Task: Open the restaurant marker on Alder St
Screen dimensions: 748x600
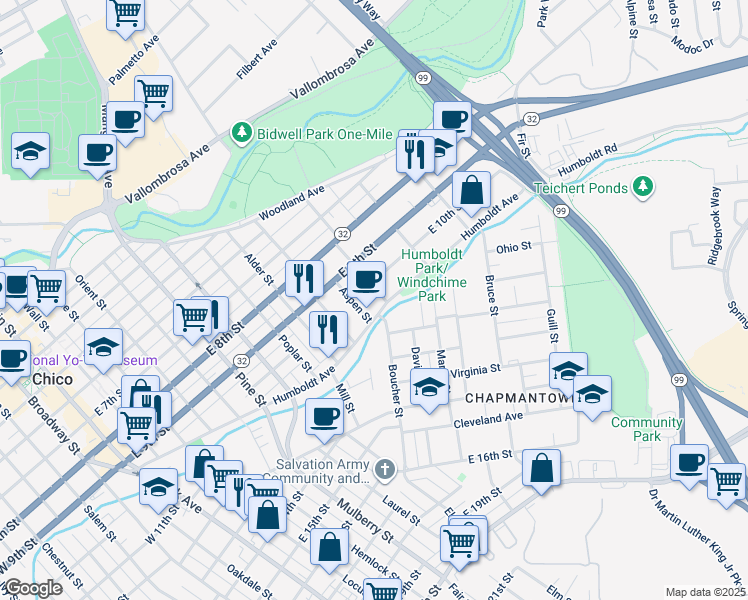Action: [x=304, y=277]
